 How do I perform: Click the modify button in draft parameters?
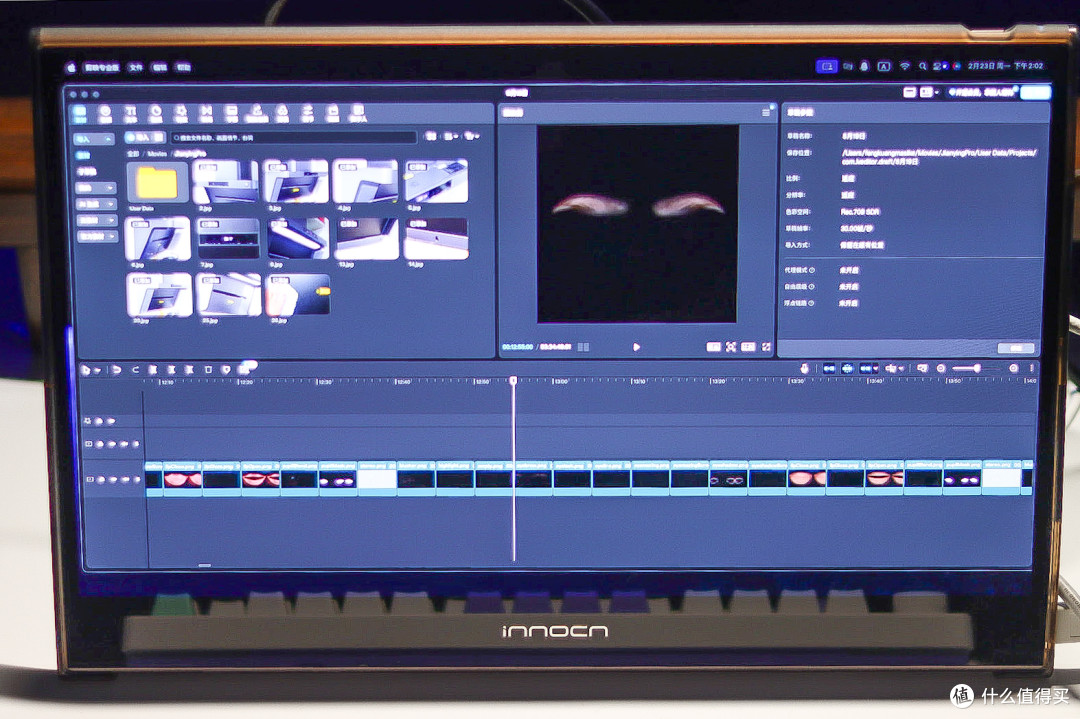click(1016, 348)
